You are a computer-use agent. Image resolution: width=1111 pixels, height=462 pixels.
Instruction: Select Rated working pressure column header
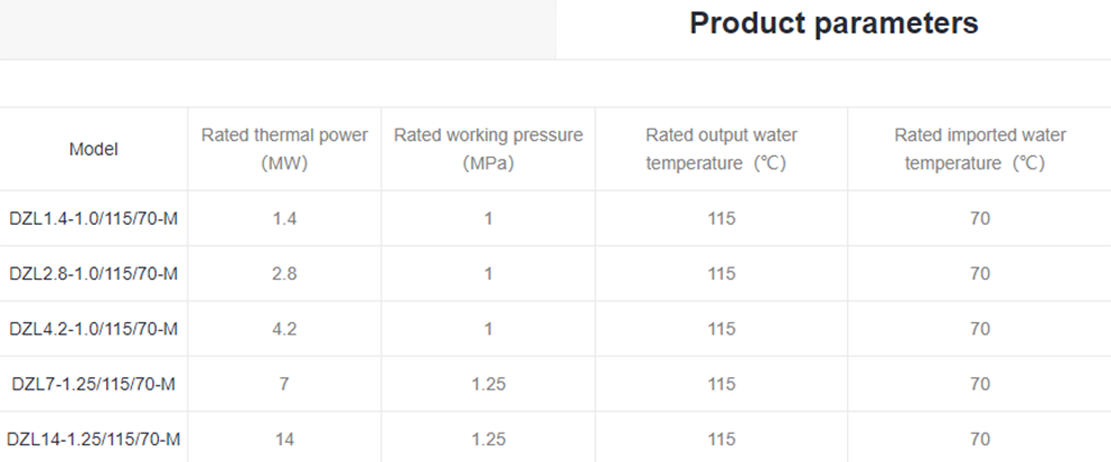pos(488,149)
